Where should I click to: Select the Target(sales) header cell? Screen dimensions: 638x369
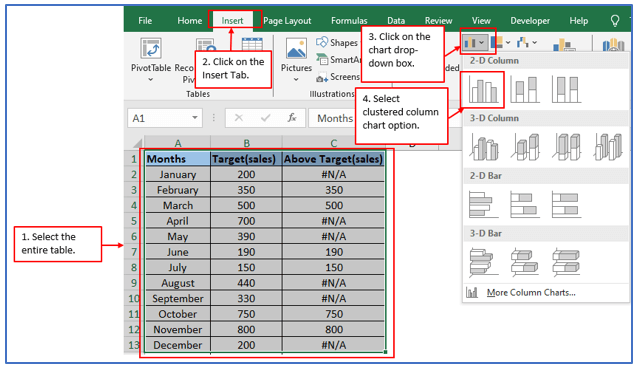pos(246,159)
